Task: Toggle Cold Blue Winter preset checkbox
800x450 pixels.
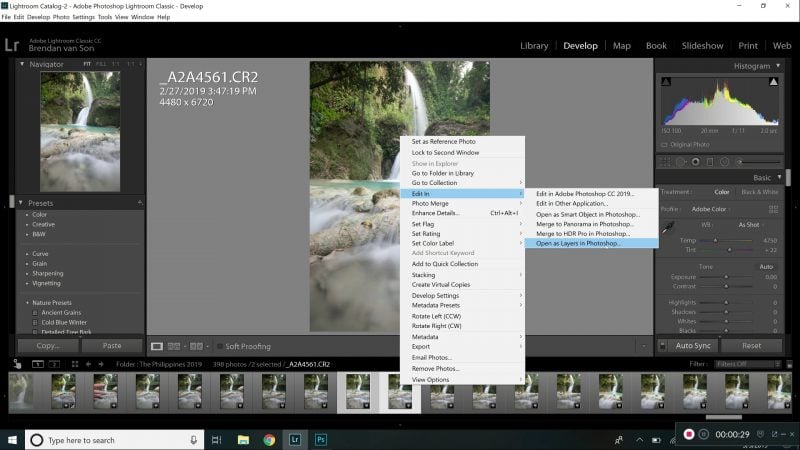Action: point(35,322)
